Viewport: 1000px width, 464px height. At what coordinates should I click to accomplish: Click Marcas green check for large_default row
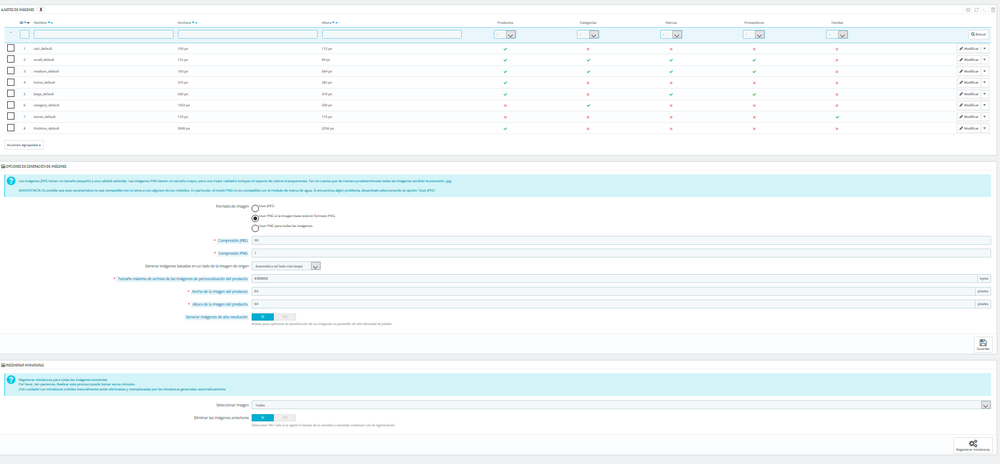[671, 94]
